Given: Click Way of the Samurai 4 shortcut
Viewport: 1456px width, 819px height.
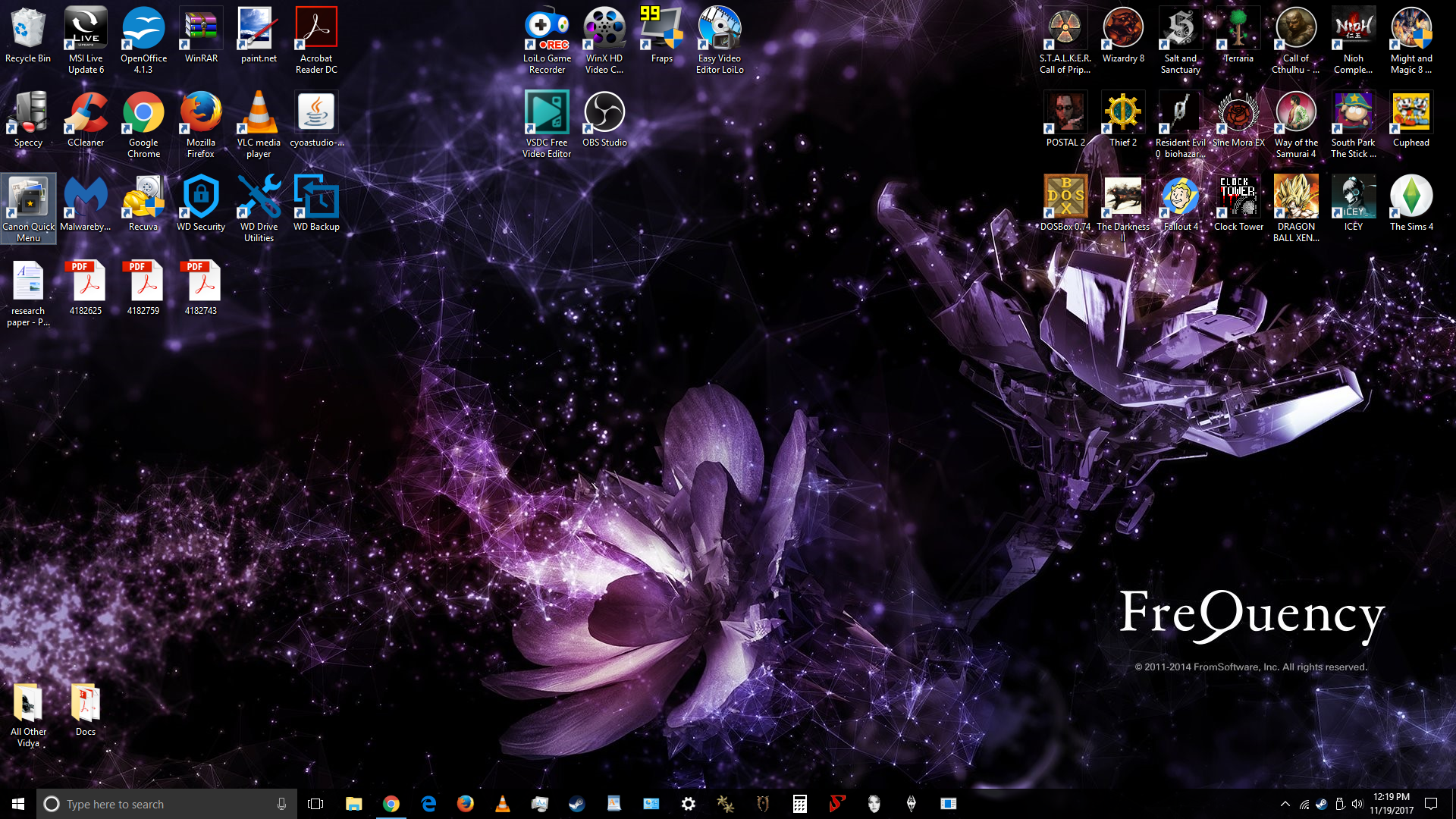Looking at the screenshot, I should click(1296, 125).
